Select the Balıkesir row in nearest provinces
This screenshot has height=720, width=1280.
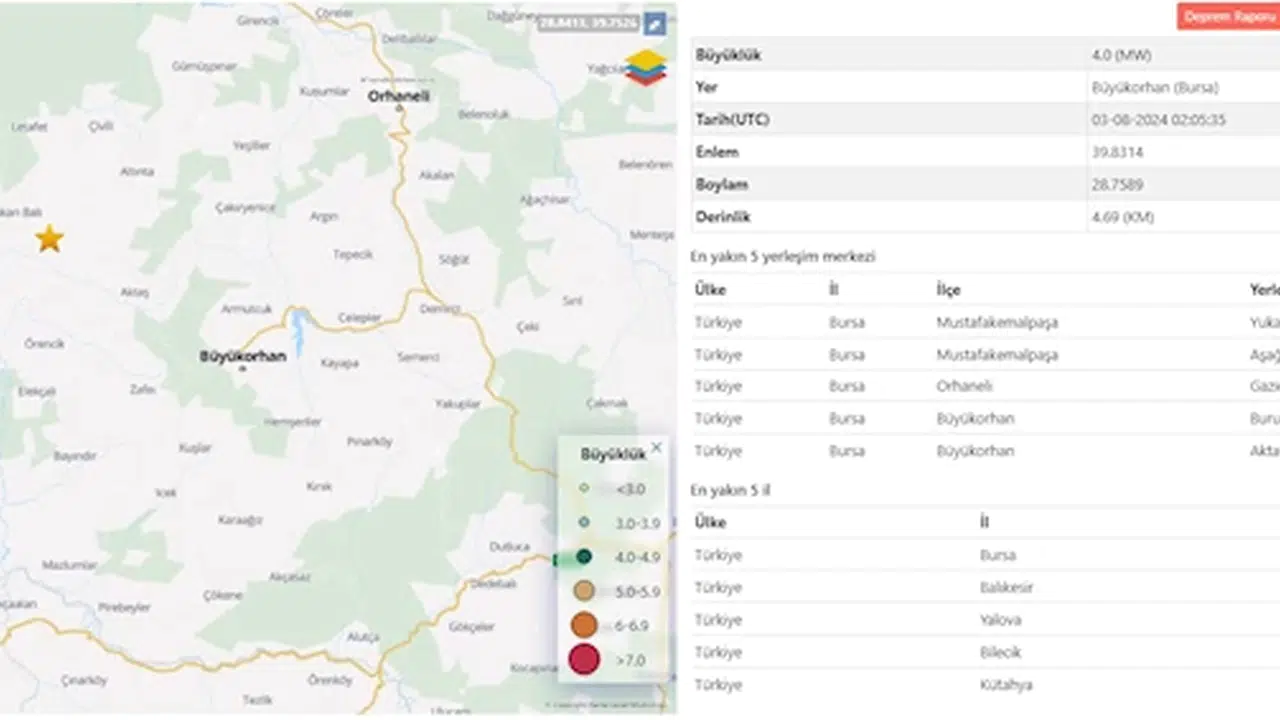pos(1006,587)
